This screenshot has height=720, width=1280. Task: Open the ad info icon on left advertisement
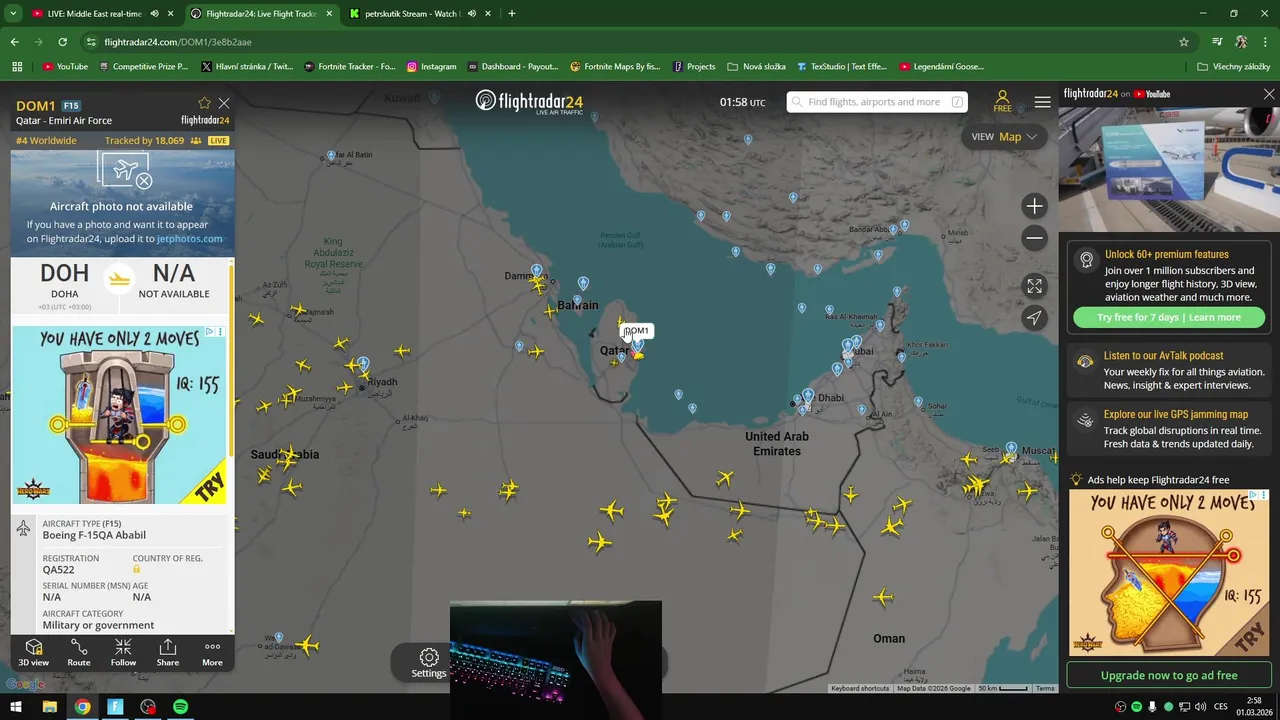point(209,332)
